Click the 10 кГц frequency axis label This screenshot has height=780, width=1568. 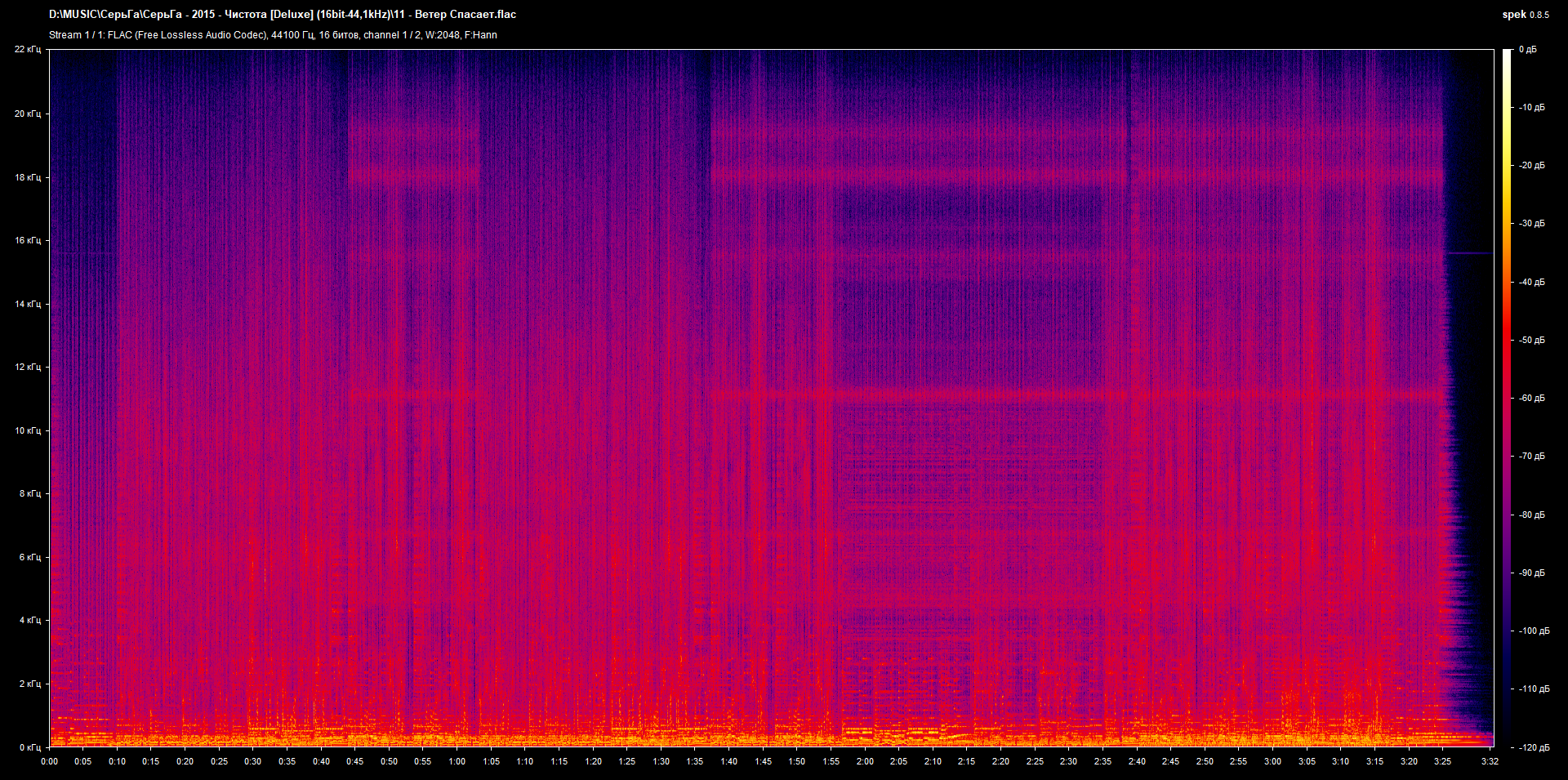(27, 430)
